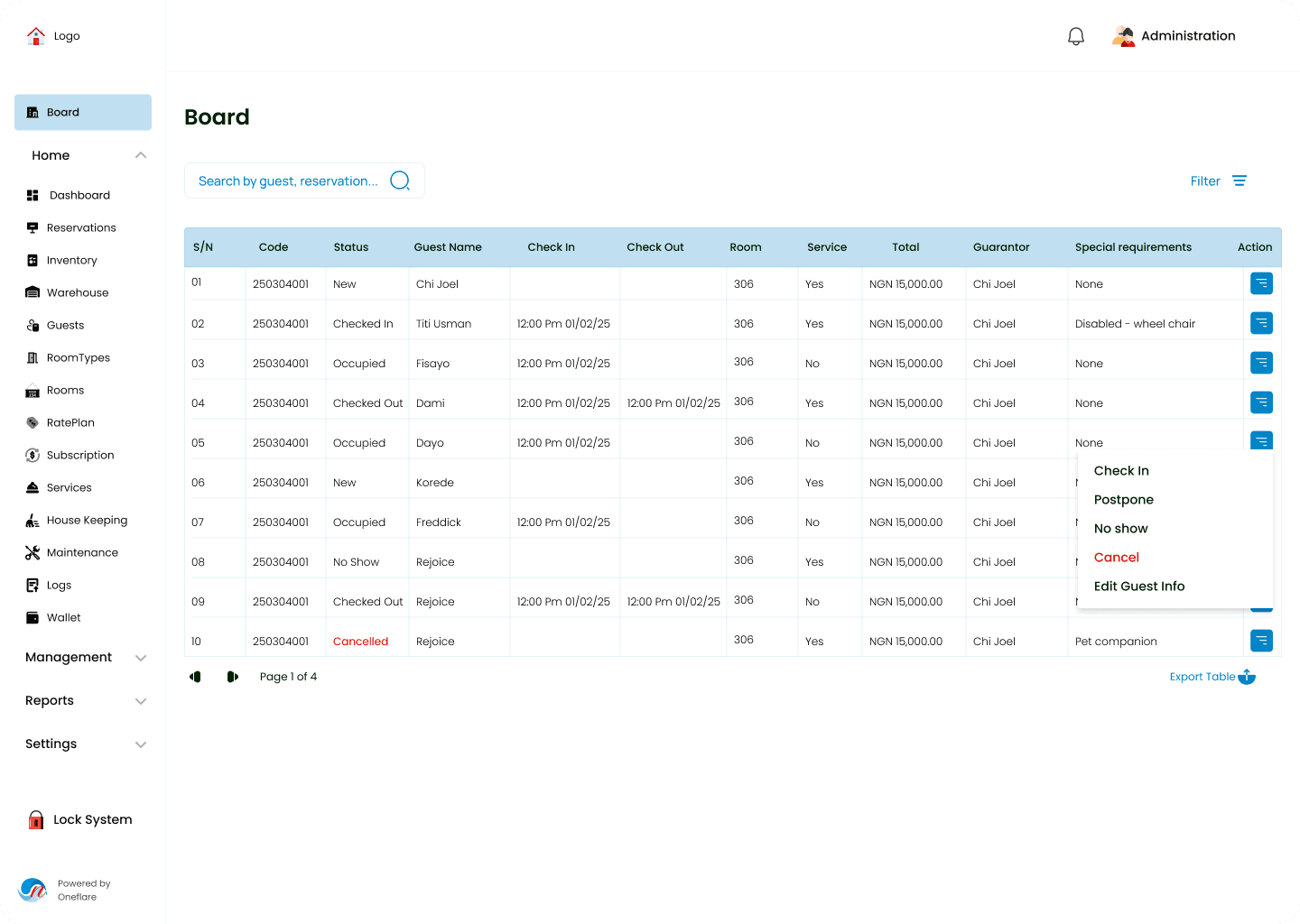The width and height of the screenshot is (1300, 924).
Task: Click the Export Table link
Action: click(x=1202, y=677)
